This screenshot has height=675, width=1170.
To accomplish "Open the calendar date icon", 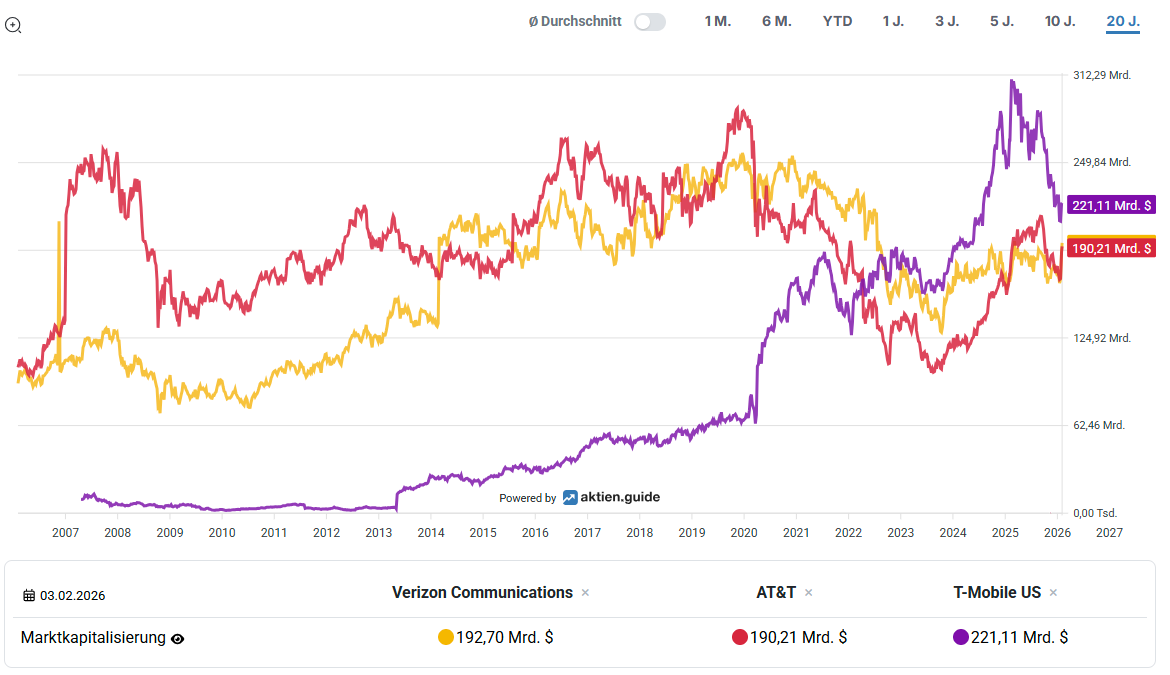I will [x=29, y=596].
